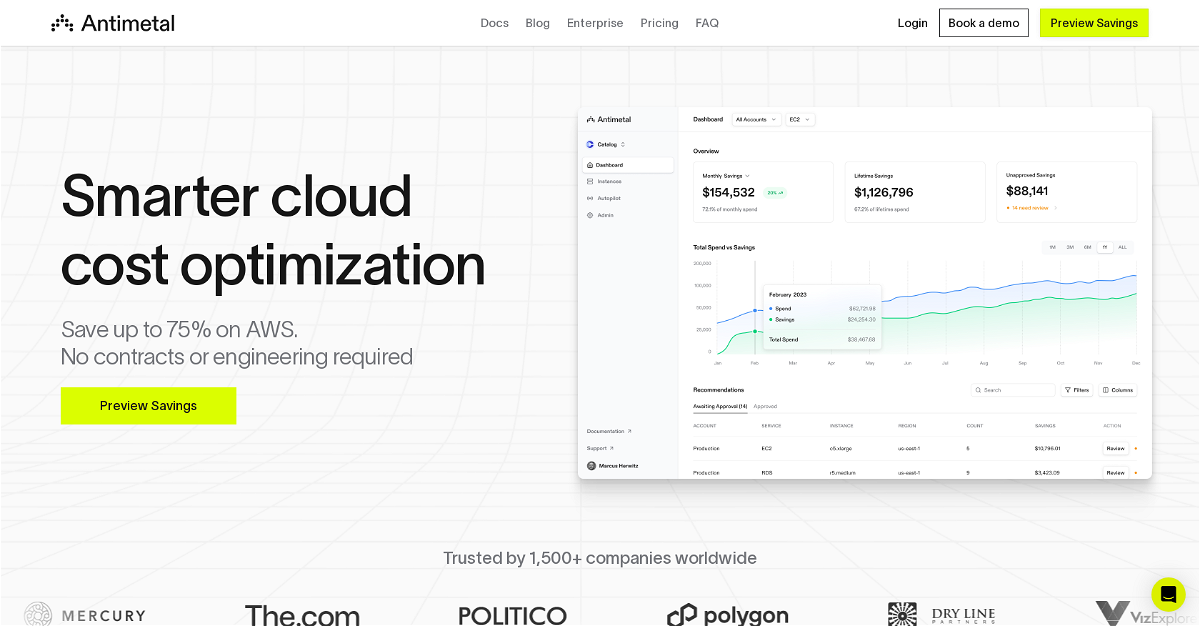Select the ALL chart range
1200x626 pixels.
[1122, 247]
